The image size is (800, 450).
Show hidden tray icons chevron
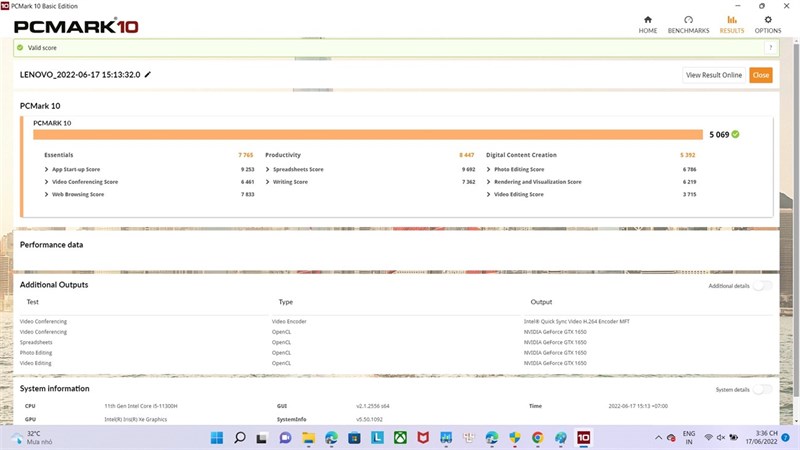pyautogui.click(x=658, y=438)
